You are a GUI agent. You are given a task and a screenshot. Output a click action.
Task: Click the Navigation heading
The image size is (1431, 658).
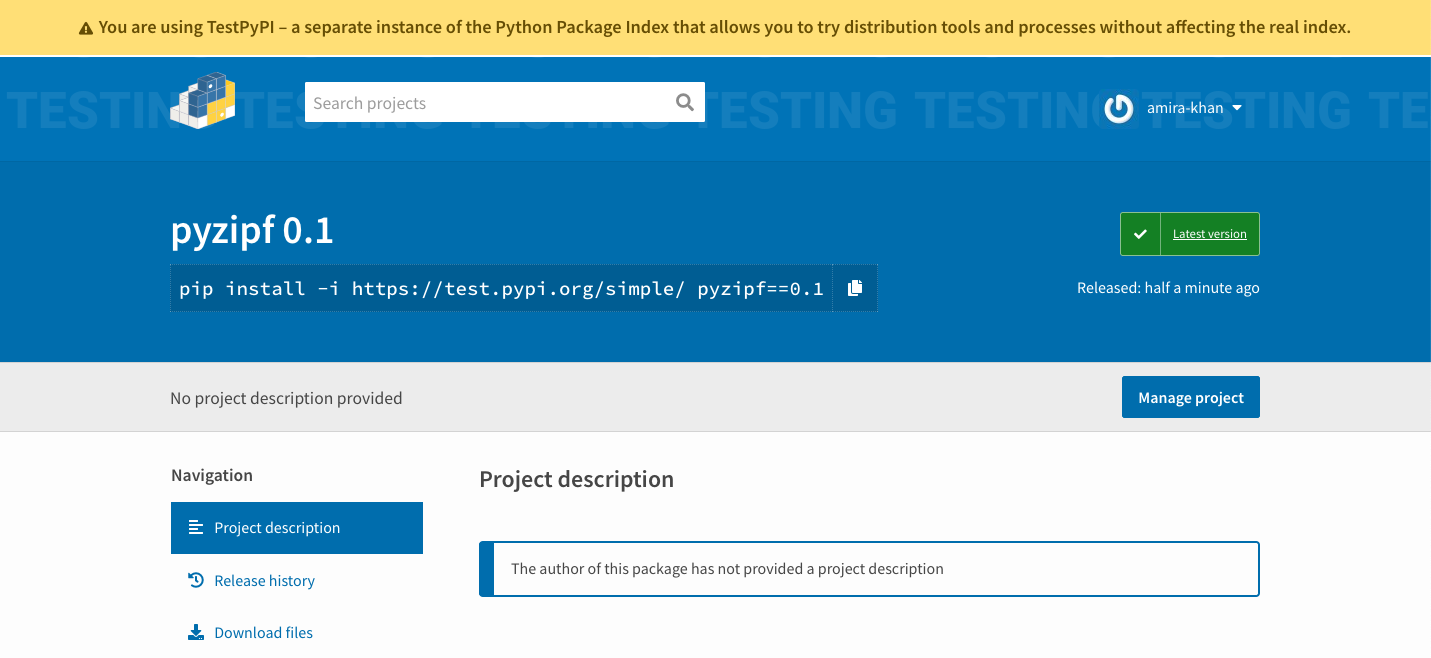pyautogui.click(x=212, y=475)
